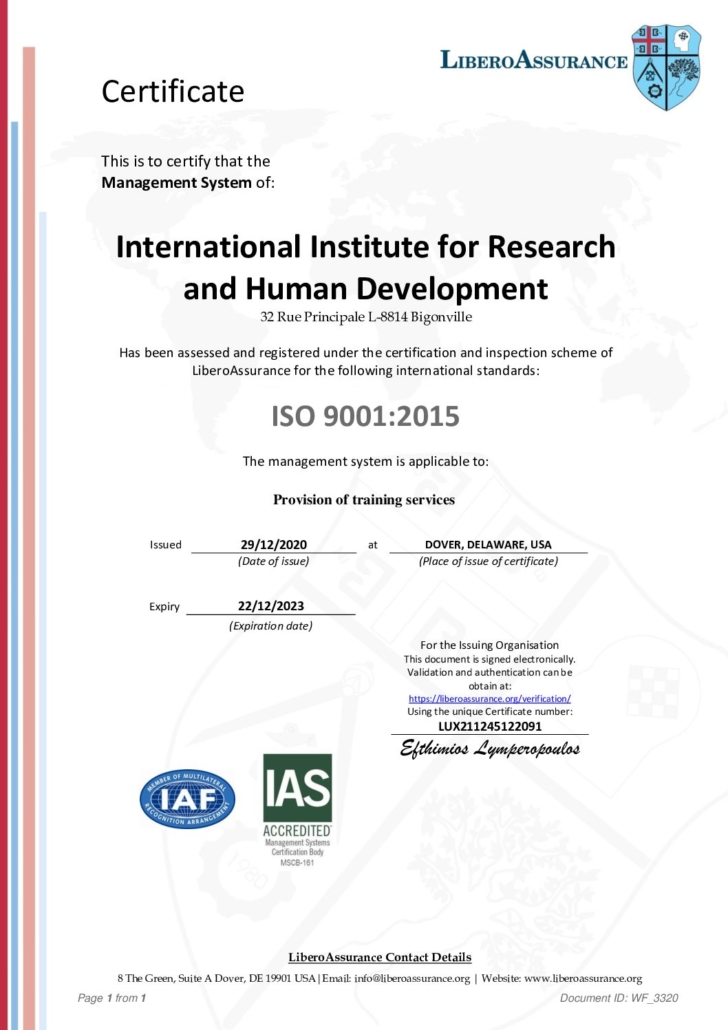Click the MSCB-161 accreditation number

297,862
